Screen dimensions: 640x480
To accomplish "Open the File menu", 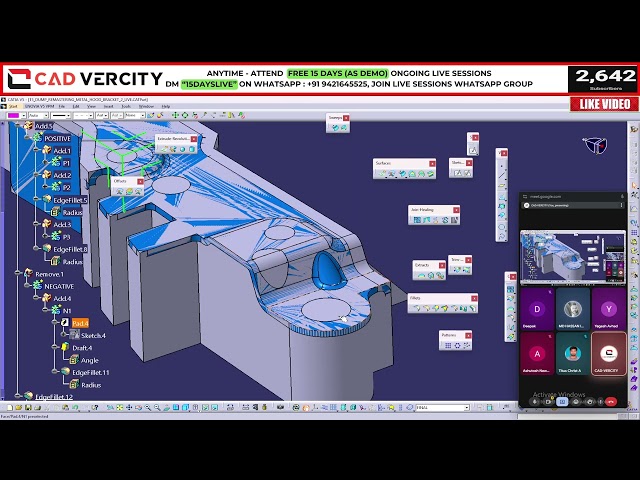I will tap(62, 107).
